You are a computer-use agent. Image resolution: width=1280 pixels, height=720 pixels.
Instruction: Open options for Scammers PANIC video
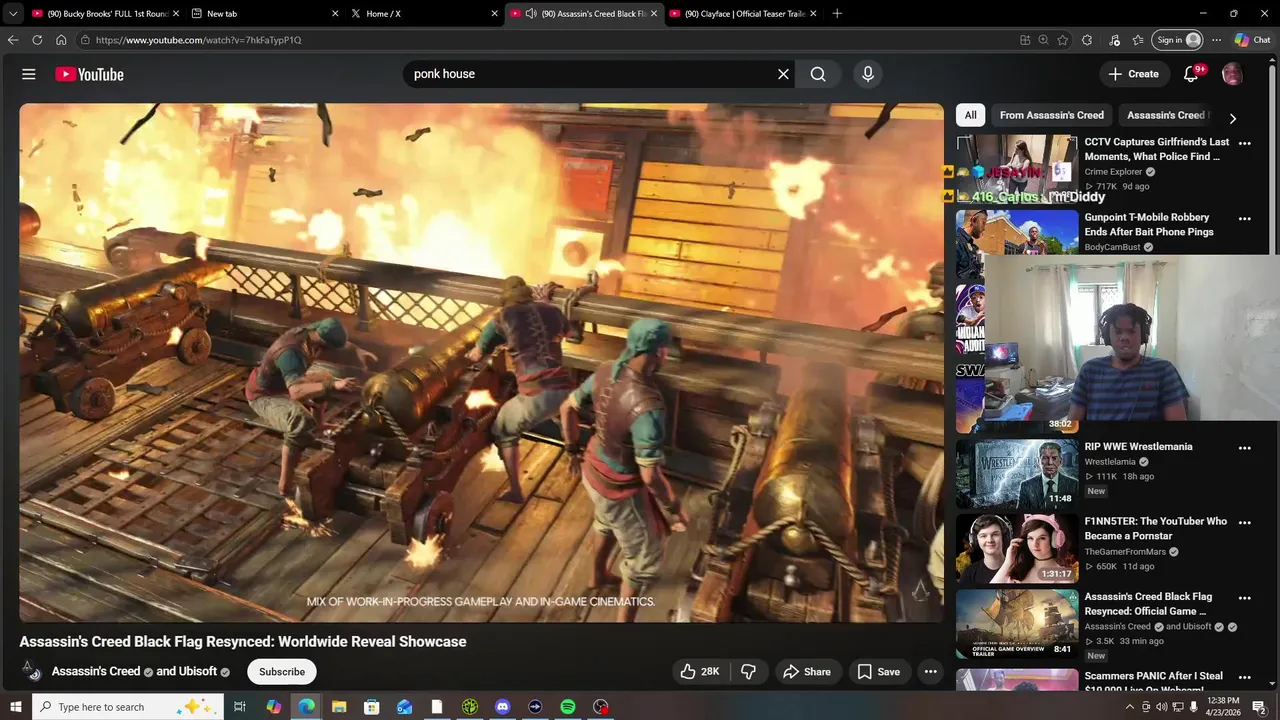(1245, 677)
